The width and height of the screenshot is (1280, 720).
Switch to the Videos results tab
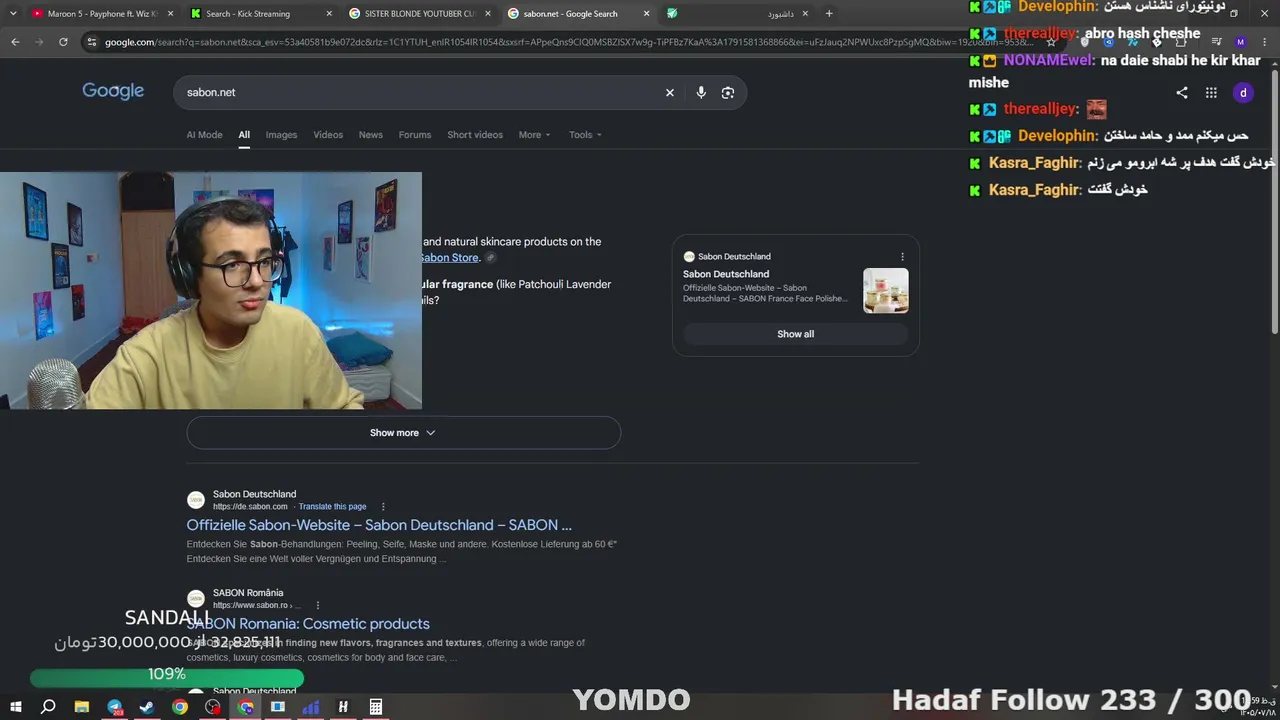pos(328,135)
